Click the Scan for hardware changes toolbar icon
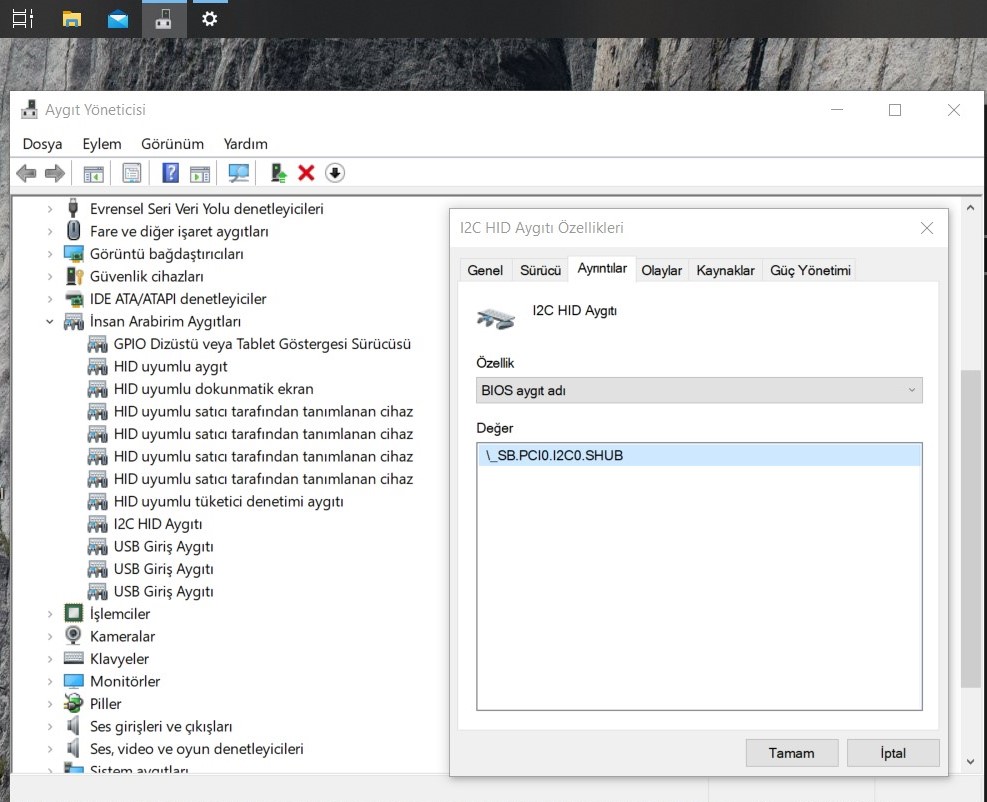987x802 pixels. click(239, 173)
